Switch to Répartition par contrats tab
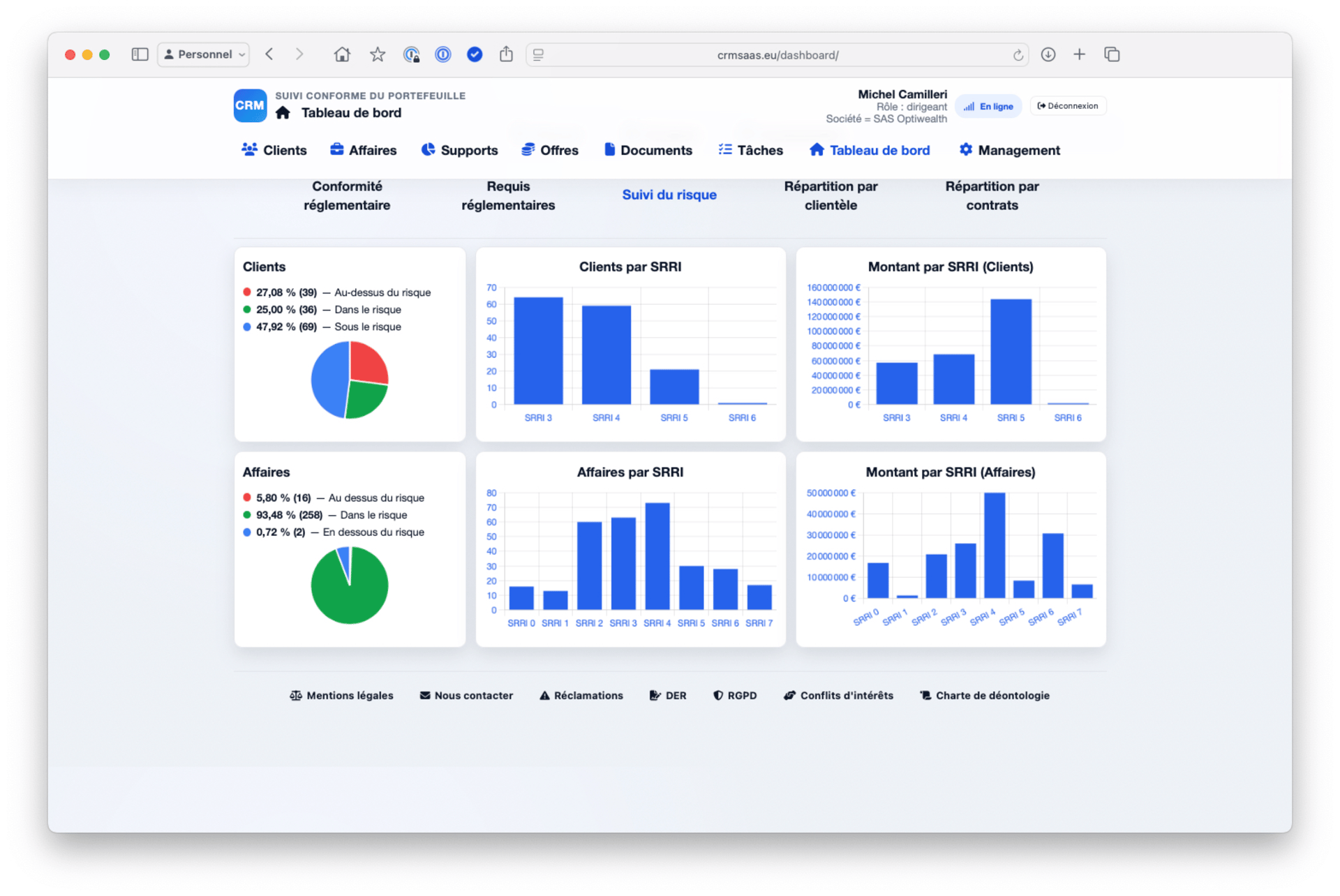This screenshot has height=896, width=1340. coord(991,195)
